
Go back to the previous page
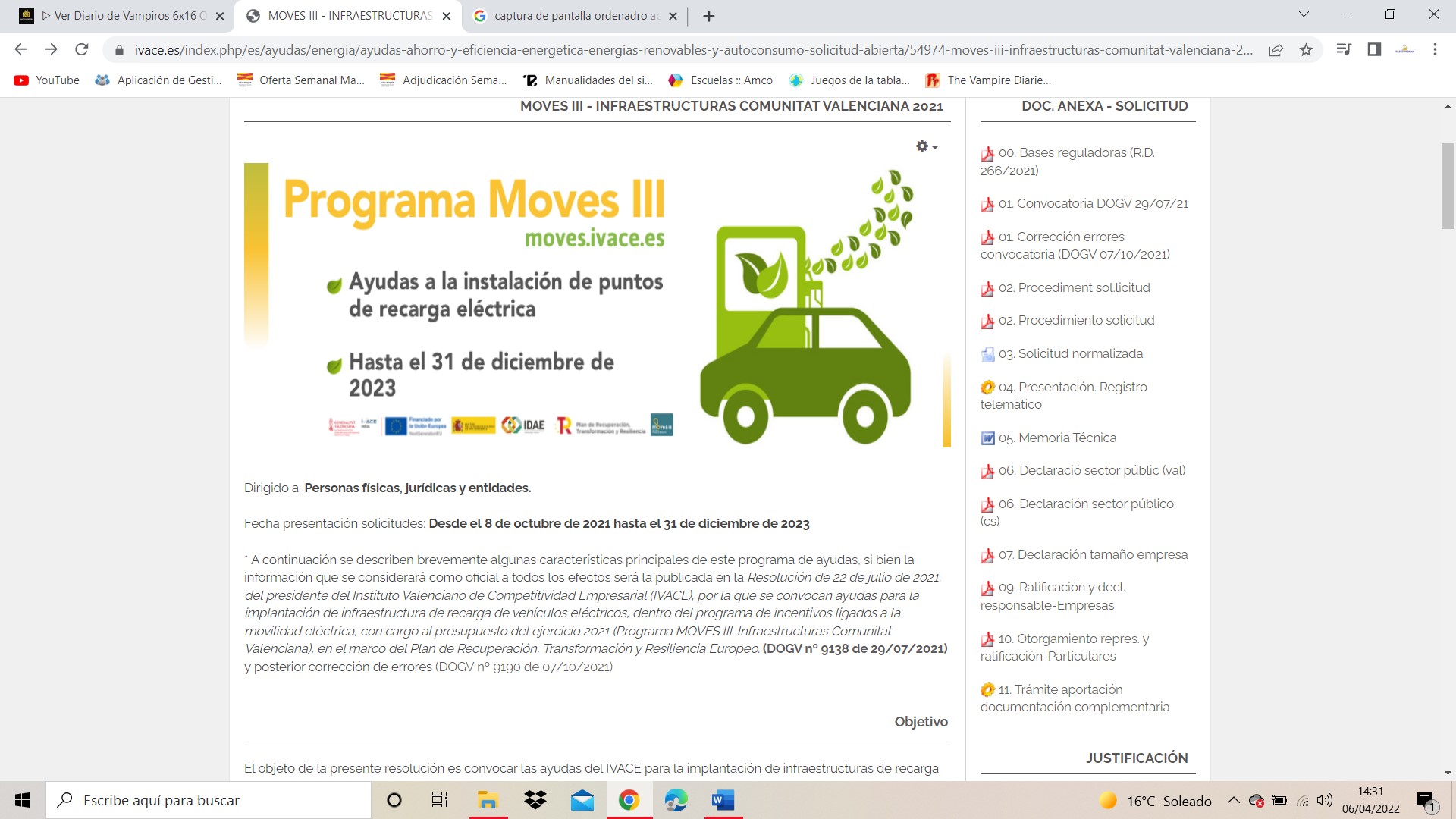(20, 49)
